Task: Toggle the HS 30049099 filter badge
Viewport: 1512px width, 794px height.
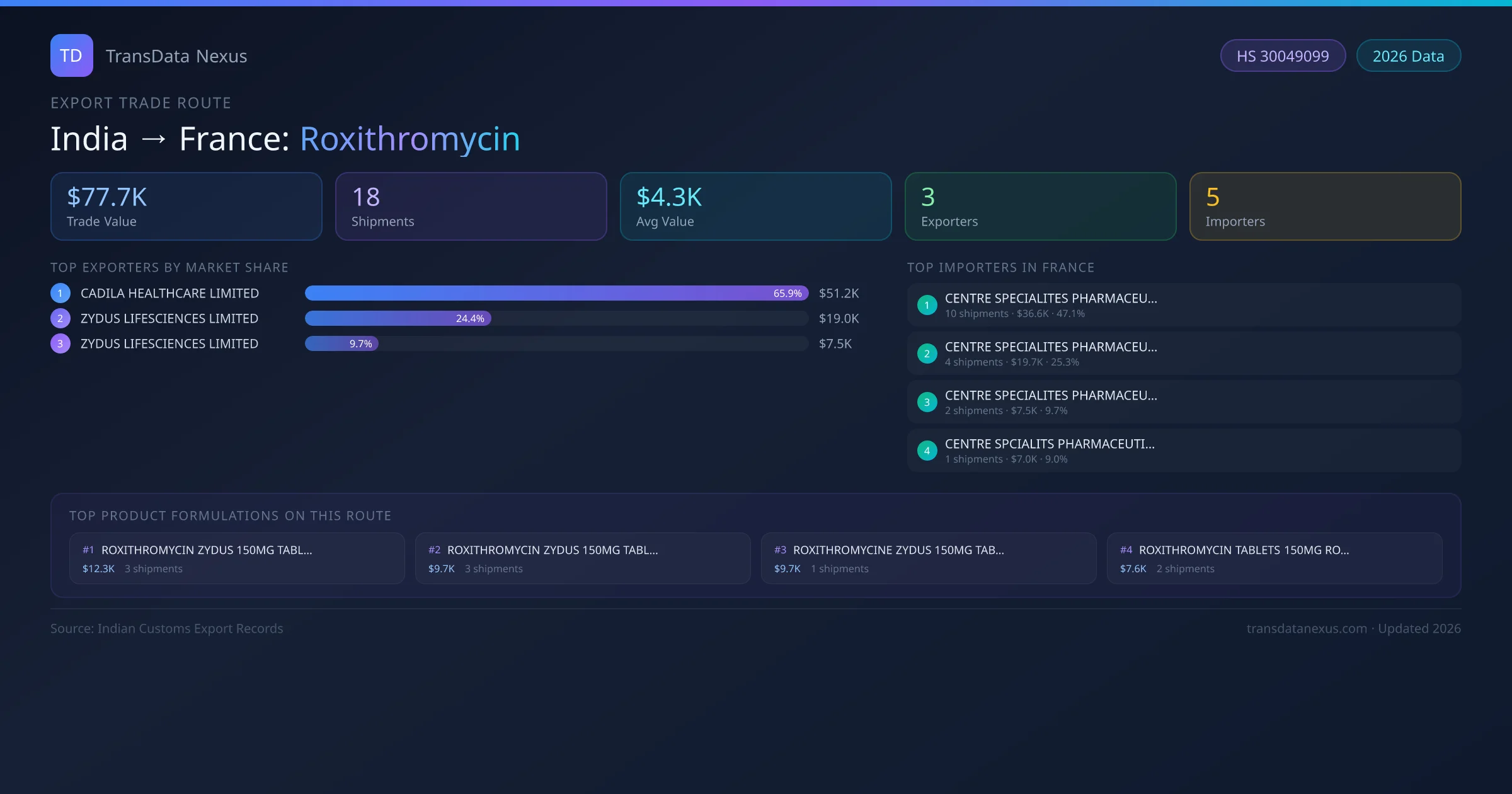Action: coord(1283,55)
